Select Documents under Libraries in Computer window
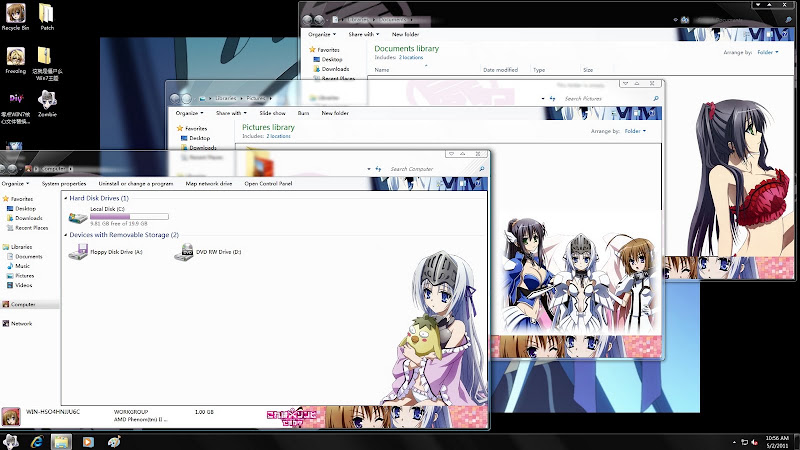Viewport: 800px width, 450px height. [x=24, y=256]
